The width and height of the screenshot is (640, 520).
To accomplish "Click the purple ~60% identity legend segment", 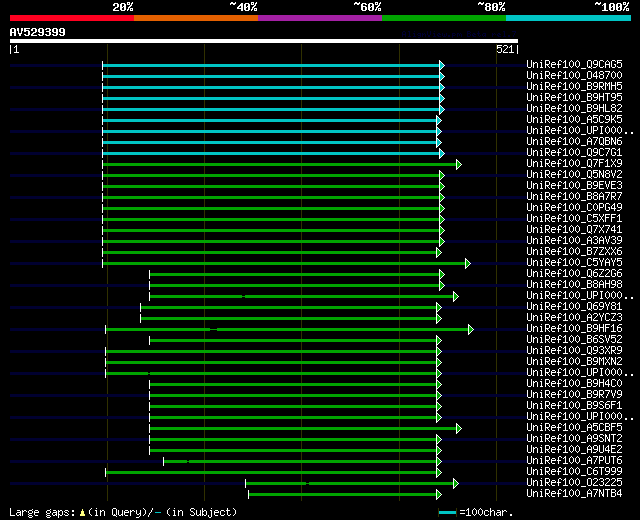I will [319, 17].
